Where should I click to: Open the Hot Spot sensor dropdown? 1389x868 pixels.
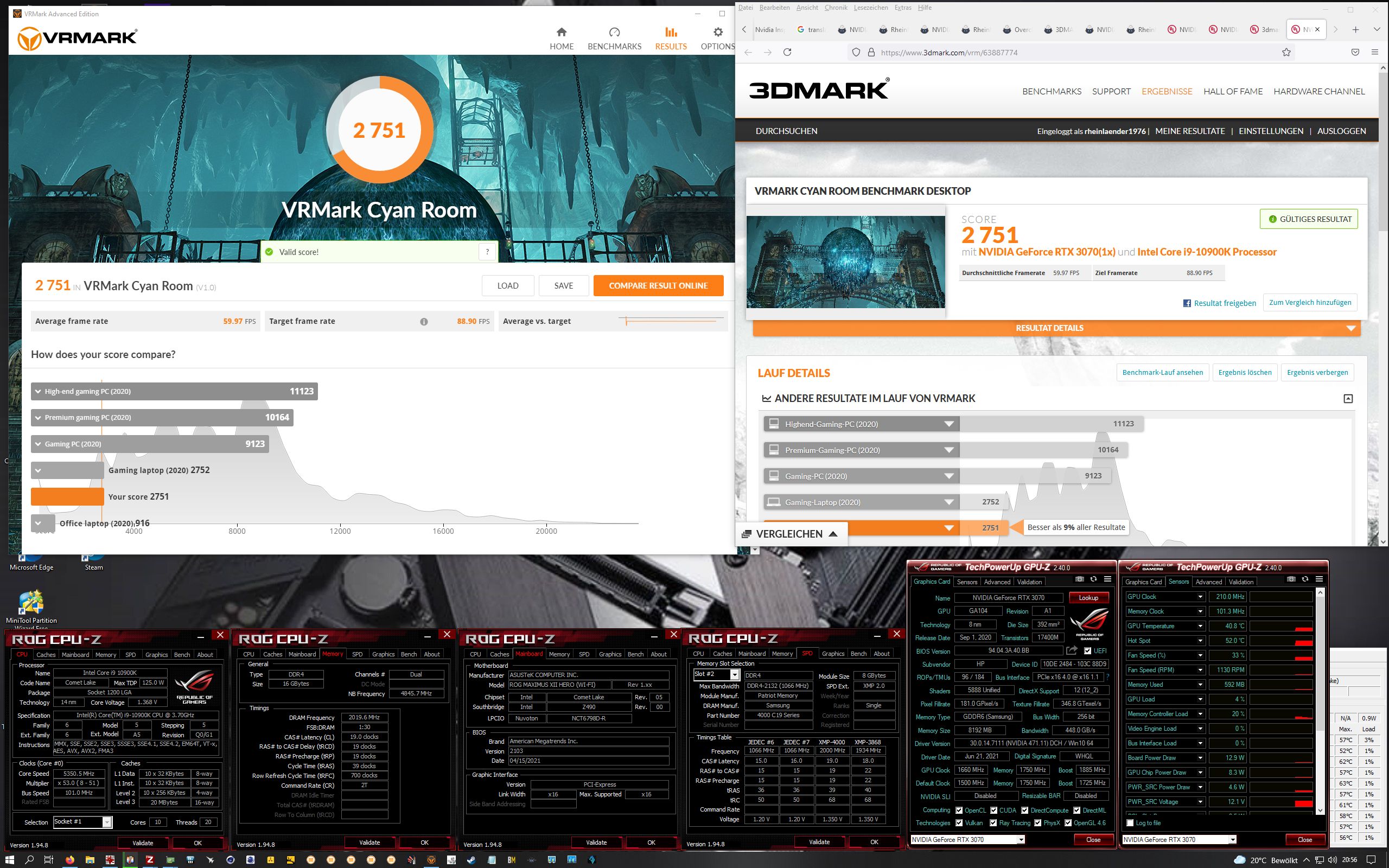[x=1200, y=641]
